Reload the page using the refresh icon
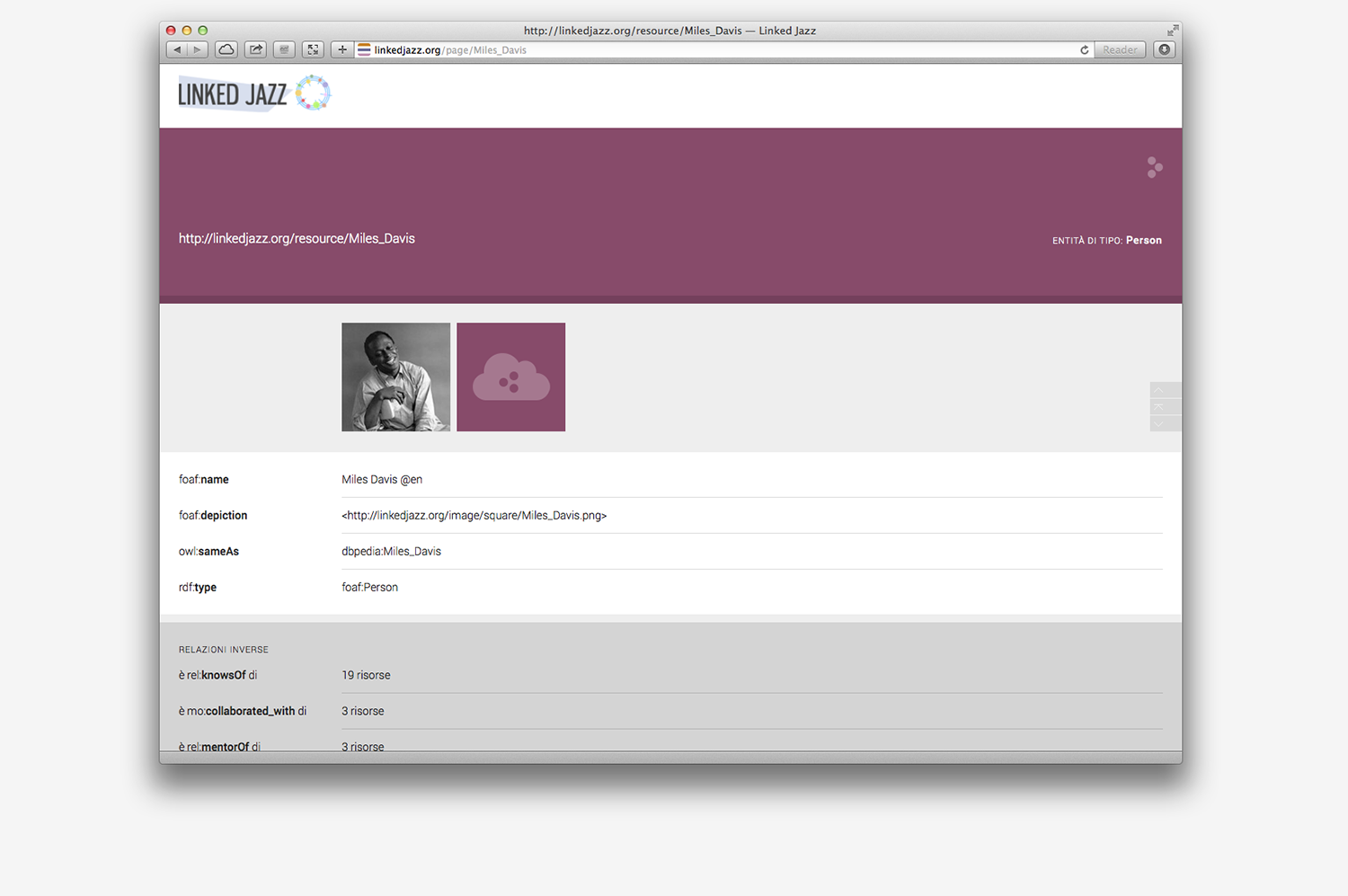The height and width of the screenshot is (896, 1348). [1084, 49]
